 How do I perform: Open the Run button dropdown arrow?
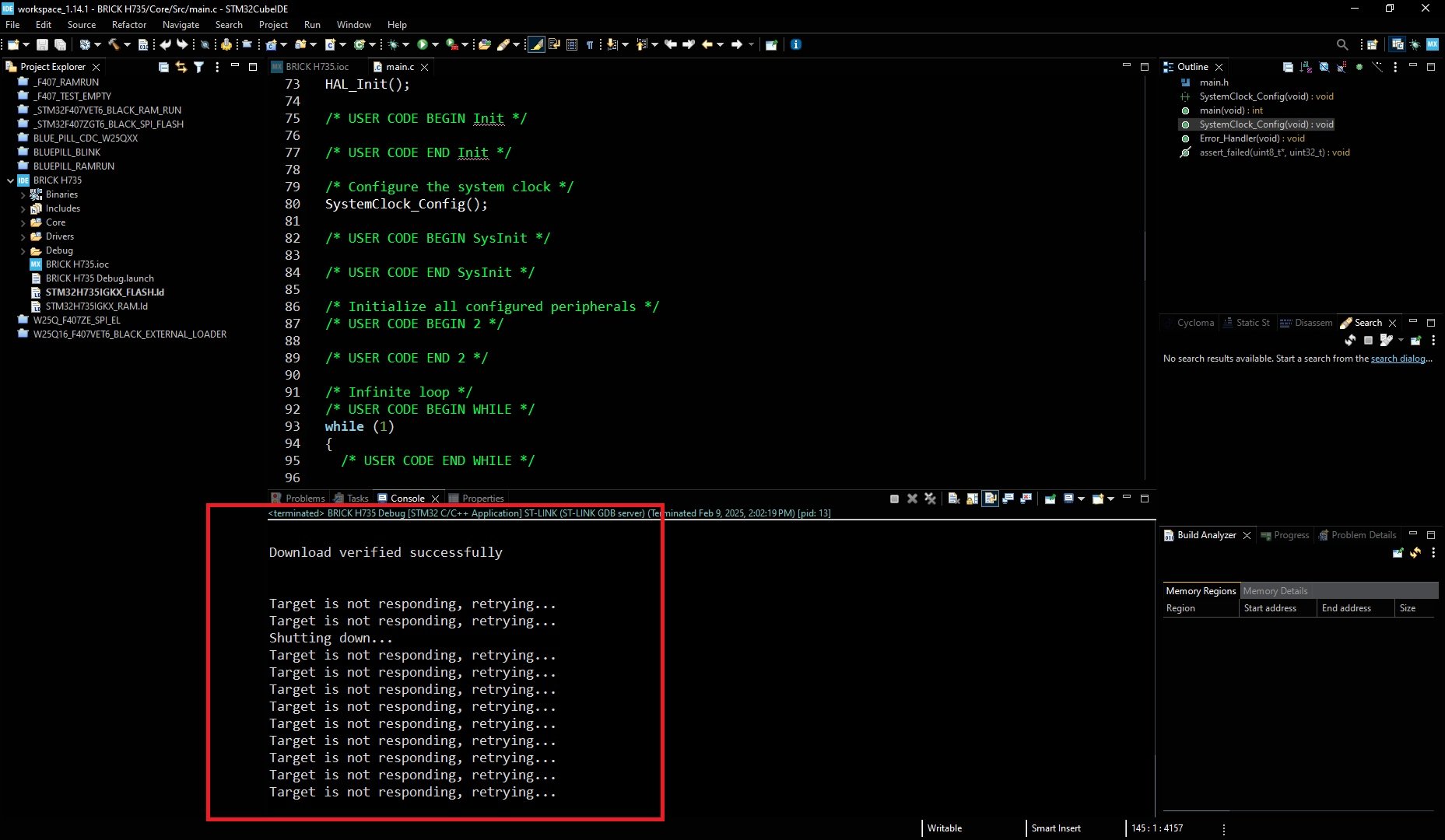point(435,44)
